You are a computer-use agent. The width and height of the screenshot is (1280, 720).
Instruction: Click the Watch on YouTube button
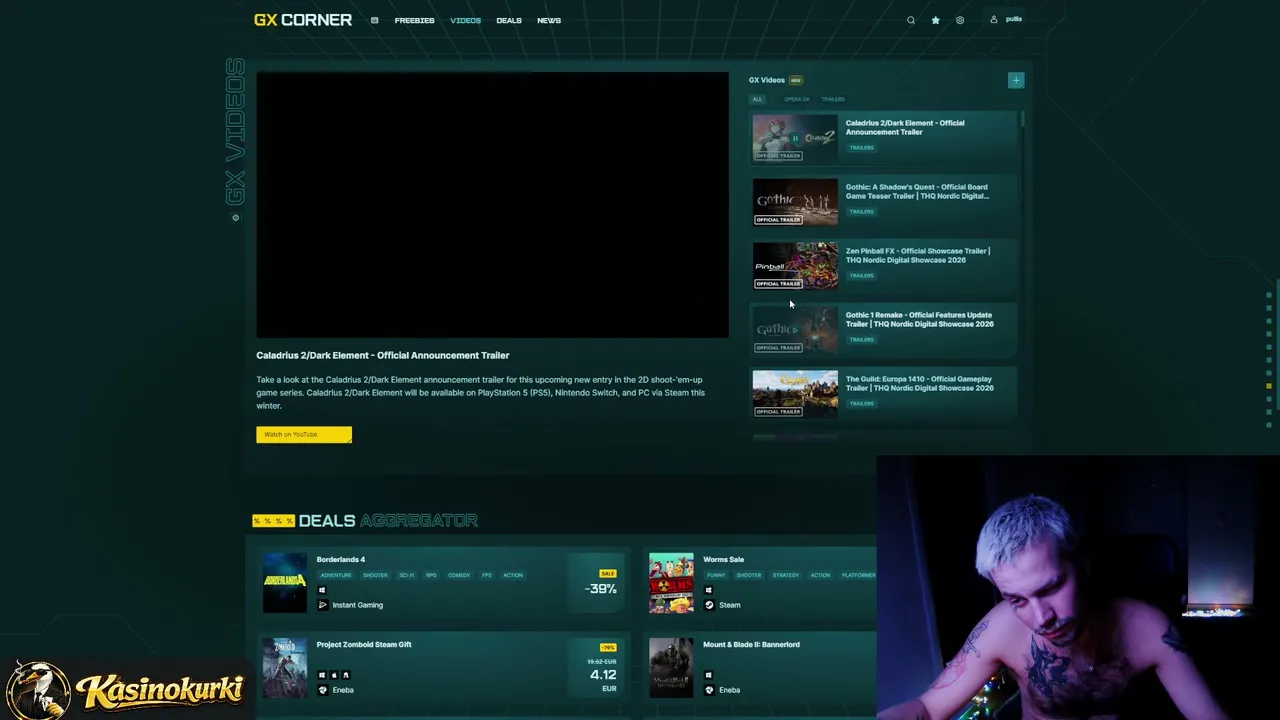[304, 434]
